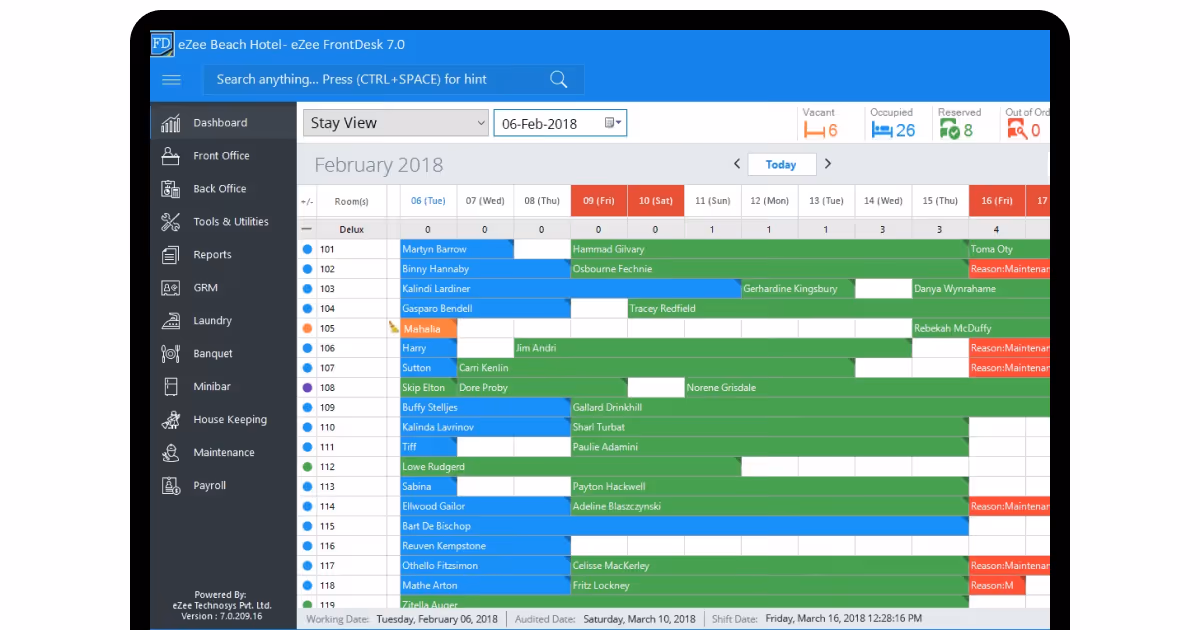Click Reason:Maintenance block on room 102
1200x630 pixels.
pos(1009,269)
